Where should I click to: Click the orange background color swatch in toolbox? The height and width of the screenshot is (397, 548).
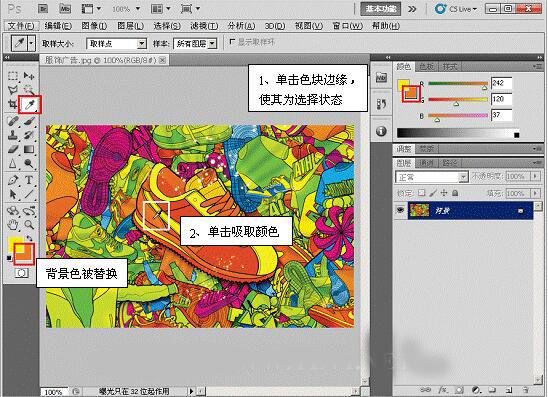coord(25,254)
